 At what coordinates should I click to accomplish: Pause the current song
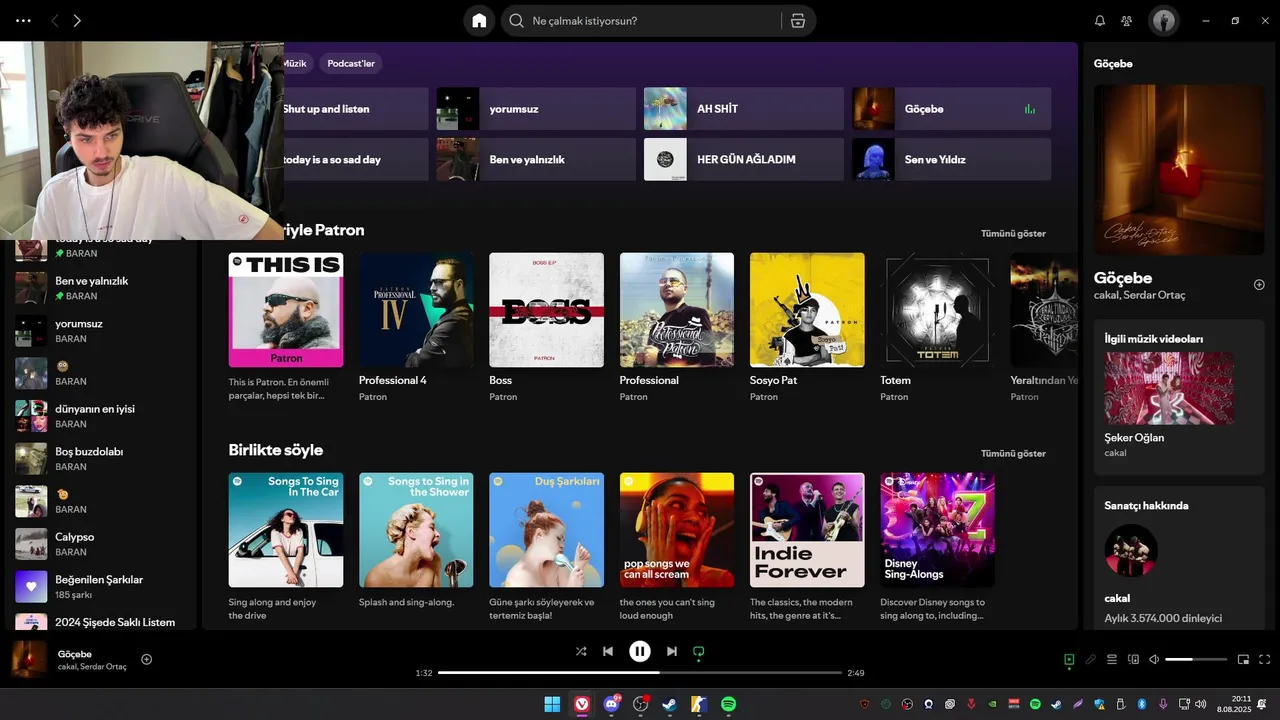click(x=640, y=651)
